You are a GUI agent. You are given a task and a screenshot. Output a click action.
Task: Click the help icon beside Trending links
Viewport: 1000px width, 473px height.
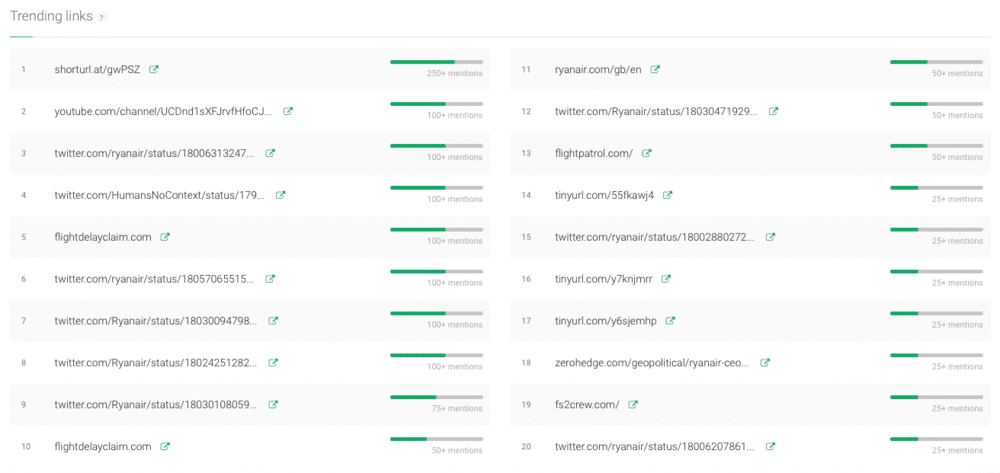[102, 17]
